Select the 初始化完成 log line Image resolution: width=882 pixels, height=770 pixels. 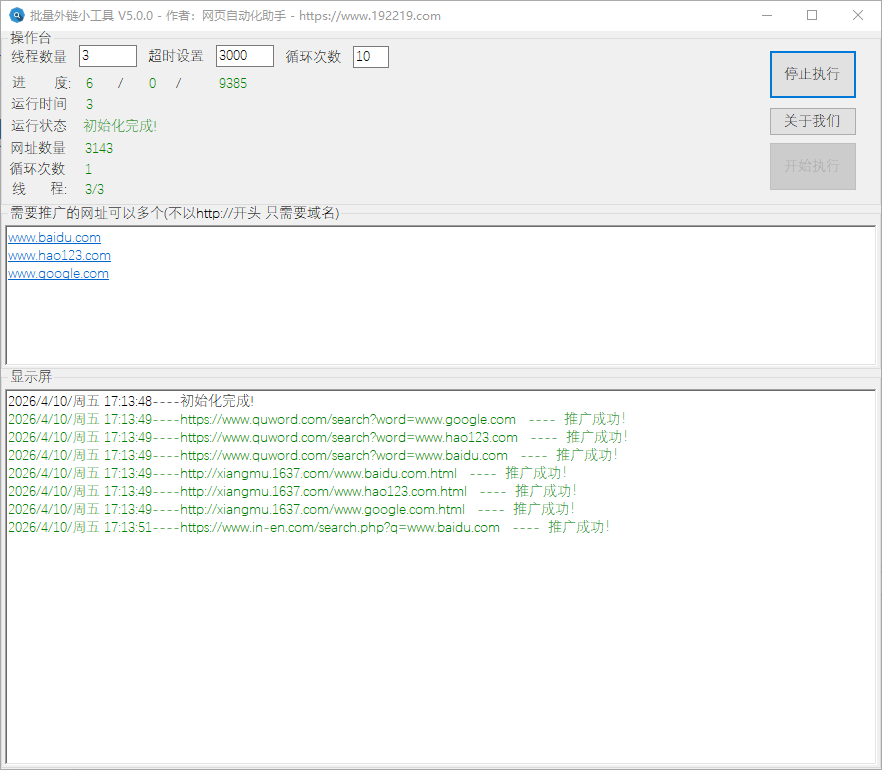click(130, 401)
